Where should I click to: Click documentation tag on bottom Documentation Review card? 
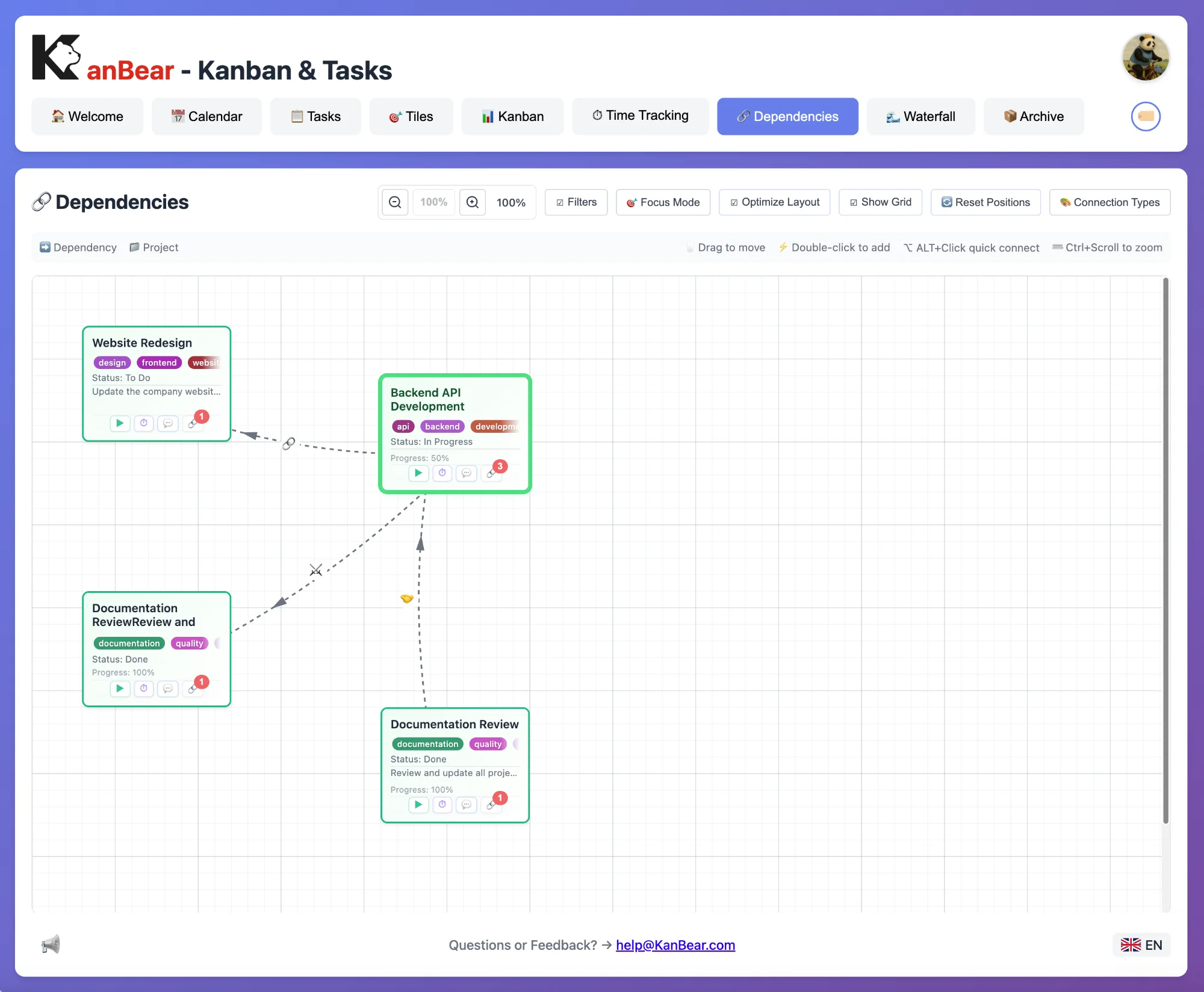pos(427,744)
